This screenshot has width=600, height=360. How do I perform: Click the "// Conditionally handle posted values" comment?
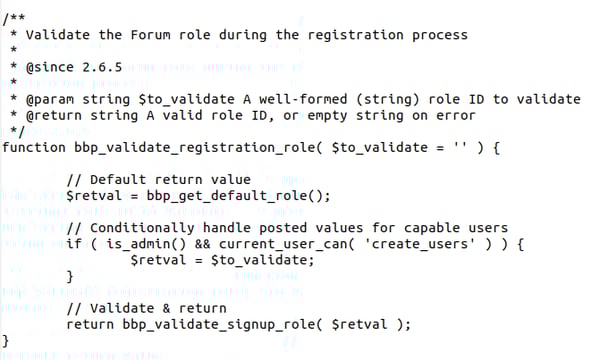point(287,228)
